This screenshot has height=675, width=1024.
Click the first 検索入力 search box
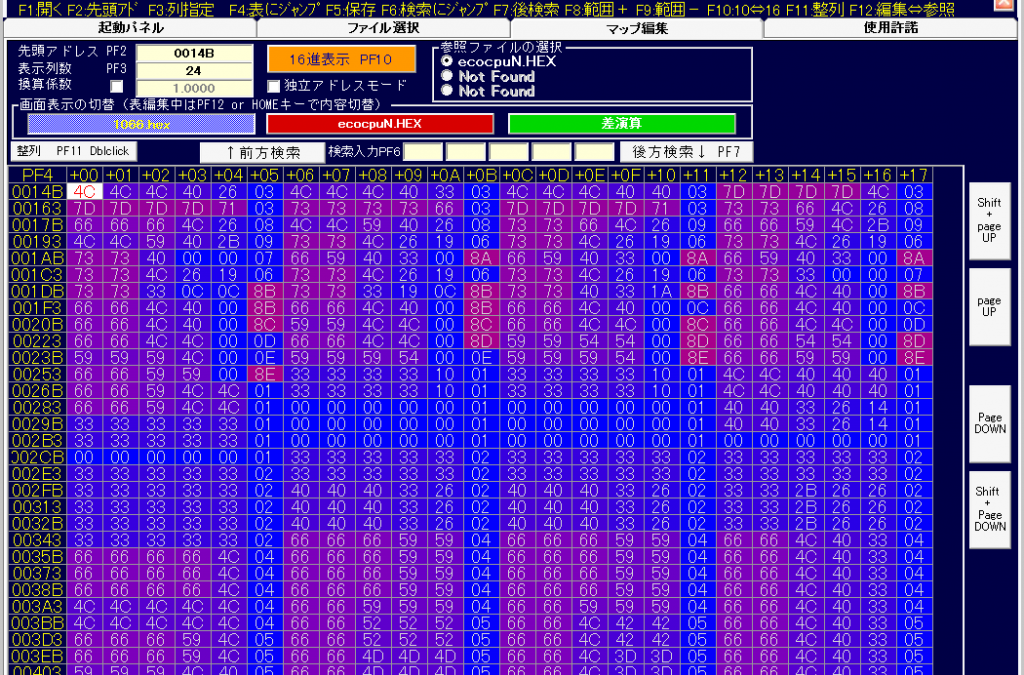[422, 152]
